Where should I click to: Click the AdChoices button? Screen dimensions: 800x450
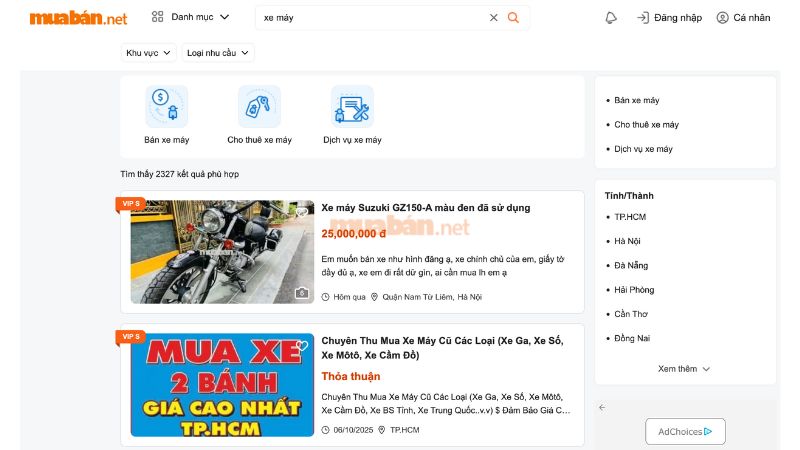click(x=685, y=431)
